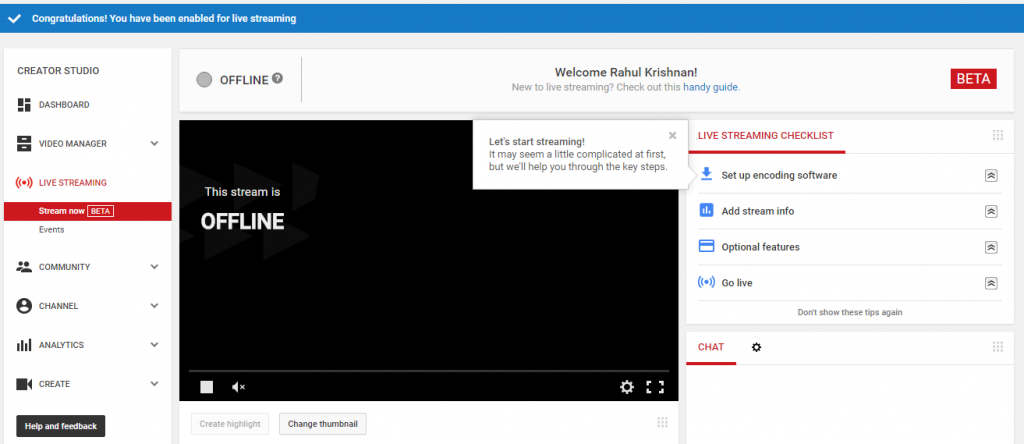This screenshot has height=444, width=1024.
Task: Click the Go live broadcast icon
Action: (706, 282)
